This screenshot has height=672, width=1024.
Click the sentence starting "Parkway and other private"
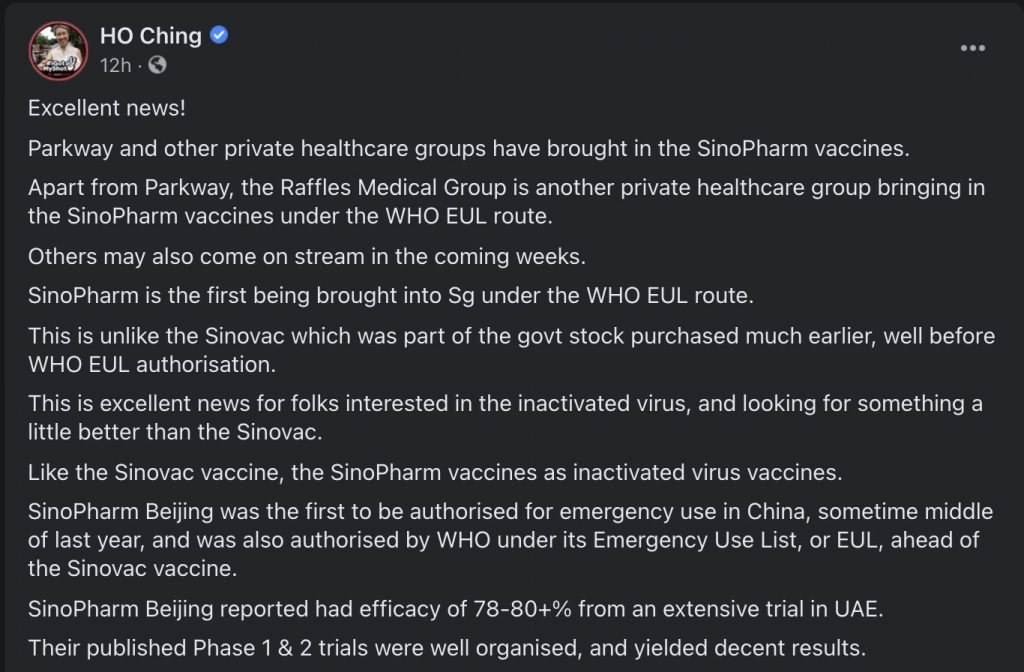(468, 148)
